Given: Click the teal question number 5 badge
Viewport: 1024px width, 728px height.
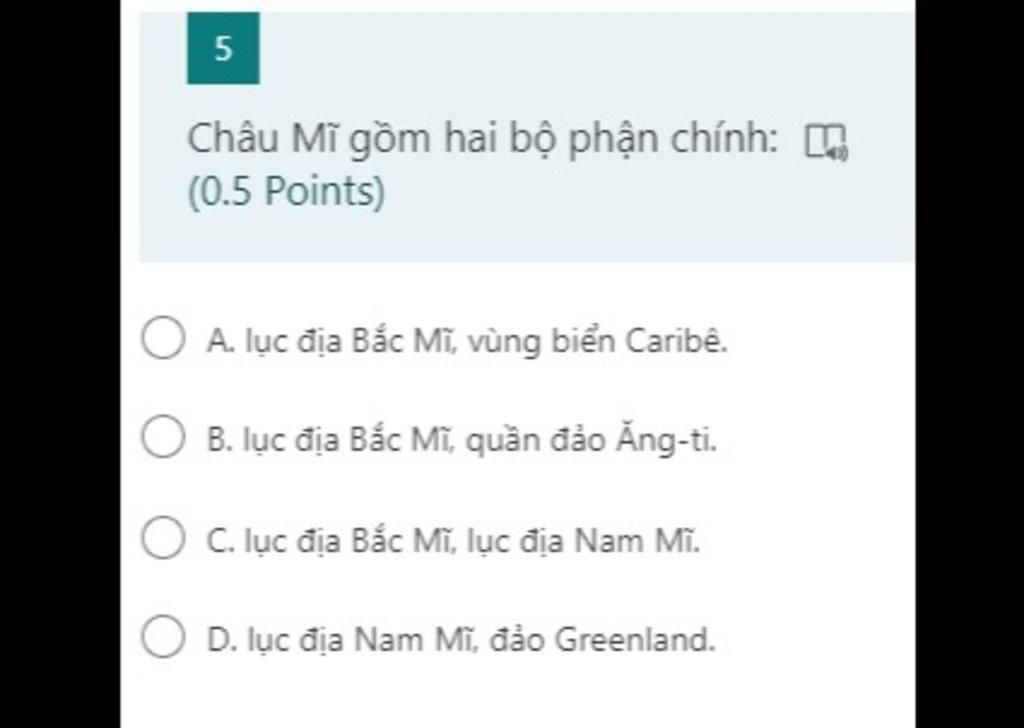Looking at the screenshot, I should [x=223, y=48].
